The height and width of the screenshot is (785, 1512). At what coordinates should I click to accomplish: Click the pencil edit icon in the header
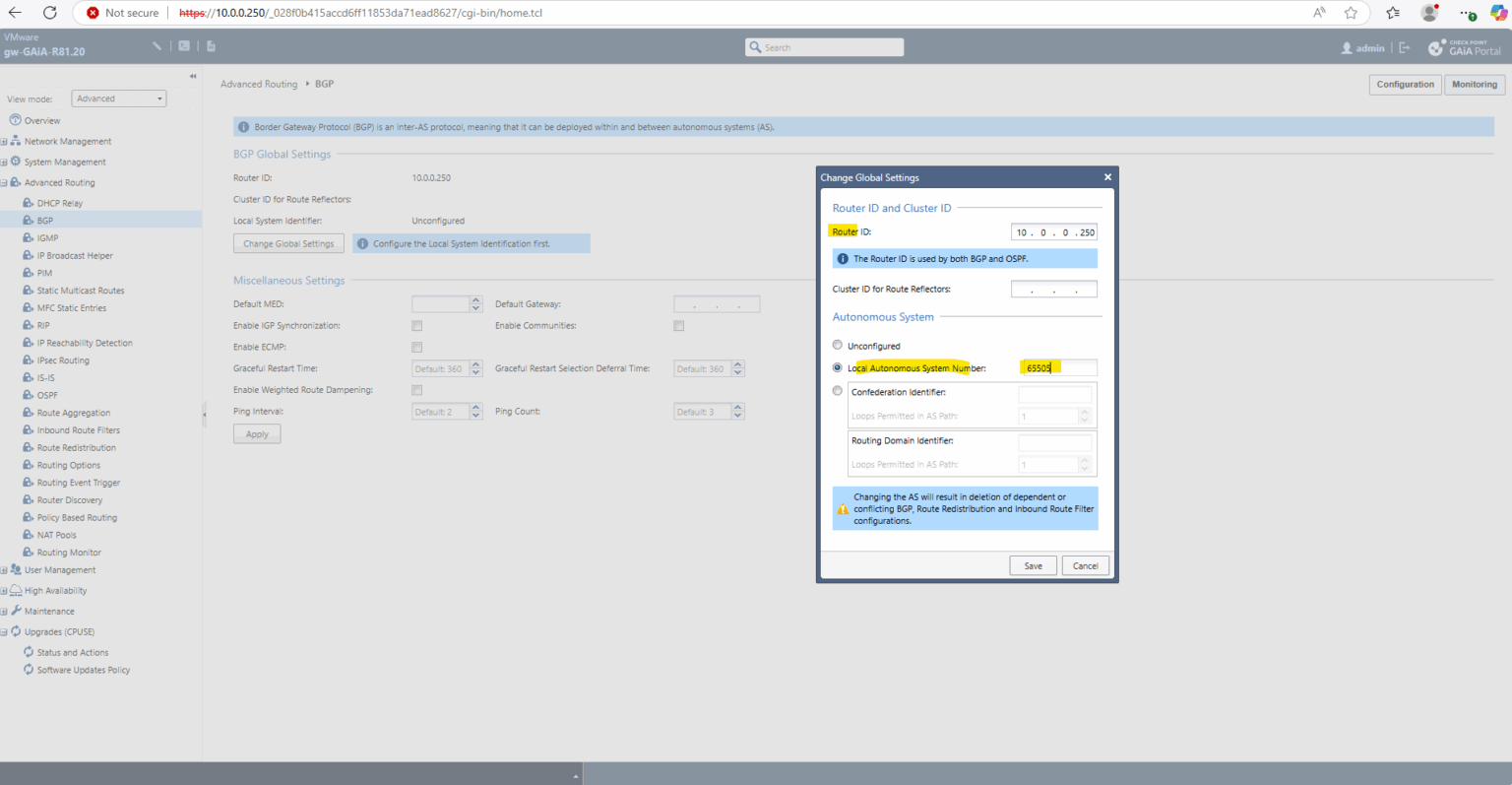(x=157, y=46)
